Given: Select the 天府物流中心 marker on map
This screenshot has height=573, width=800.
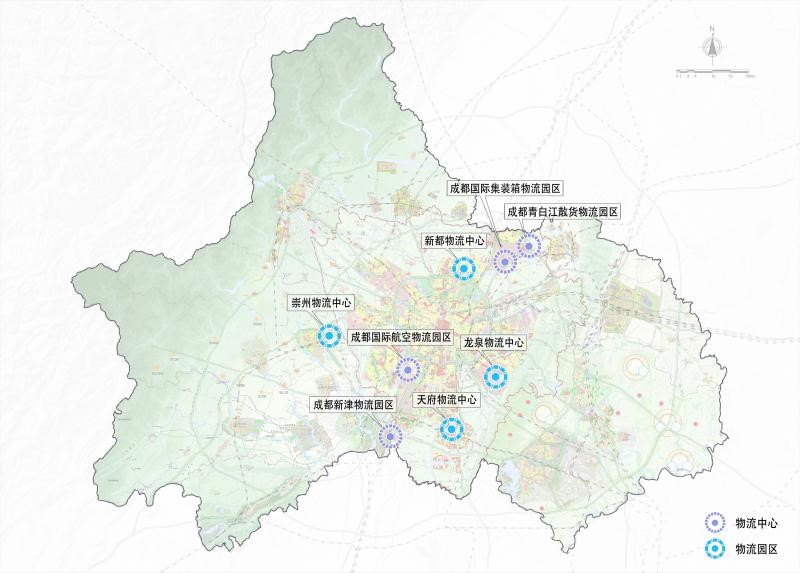Looking at the screenshot, I should (452, 430).
